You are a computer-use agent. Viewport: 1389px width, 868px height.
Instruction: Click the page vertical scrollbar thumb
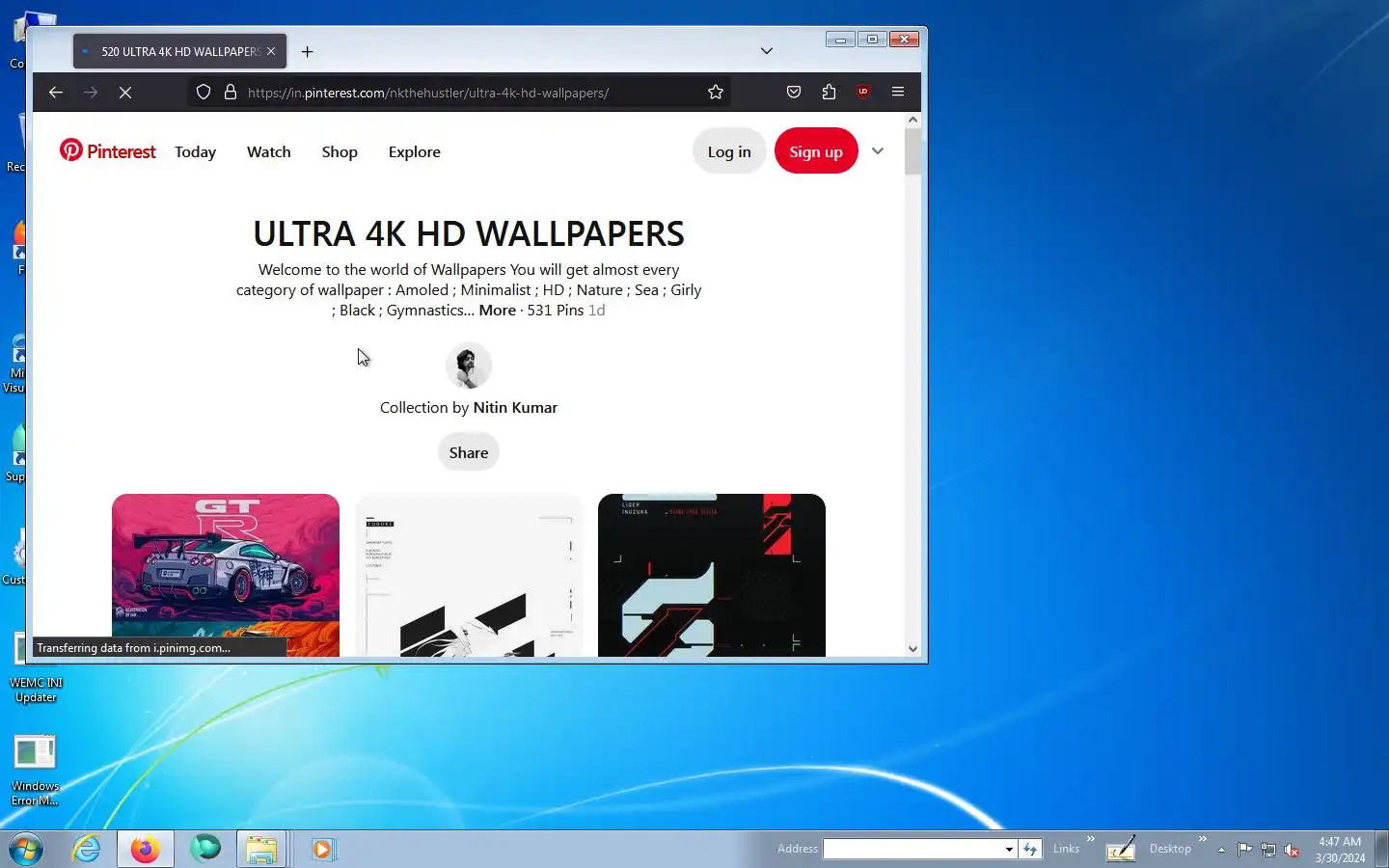[x=912, y=151]
